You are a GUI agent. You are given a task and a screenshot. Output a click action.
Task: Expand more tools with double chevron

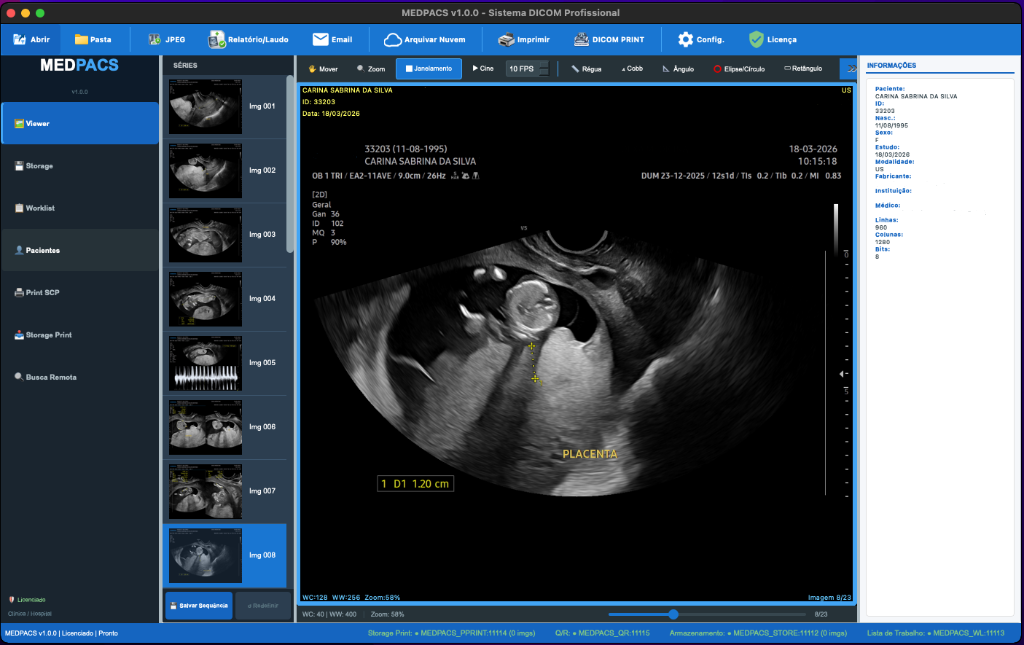coord(850,69)
